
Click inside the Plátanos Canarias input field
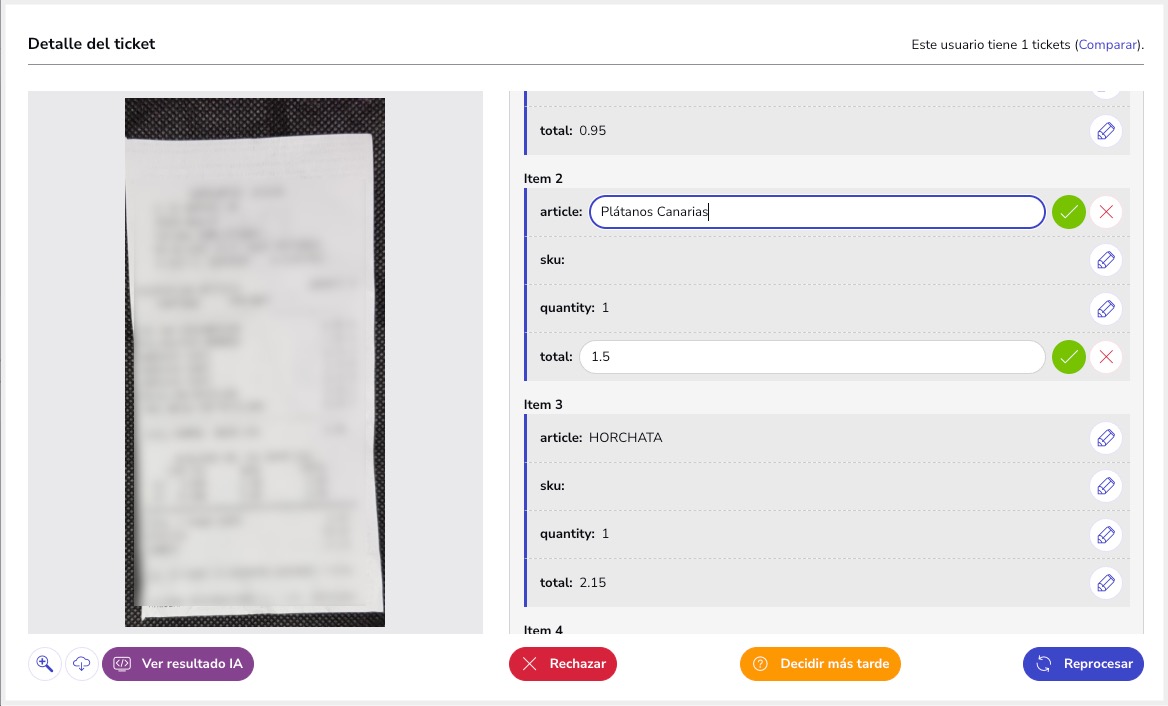[815, 211]
